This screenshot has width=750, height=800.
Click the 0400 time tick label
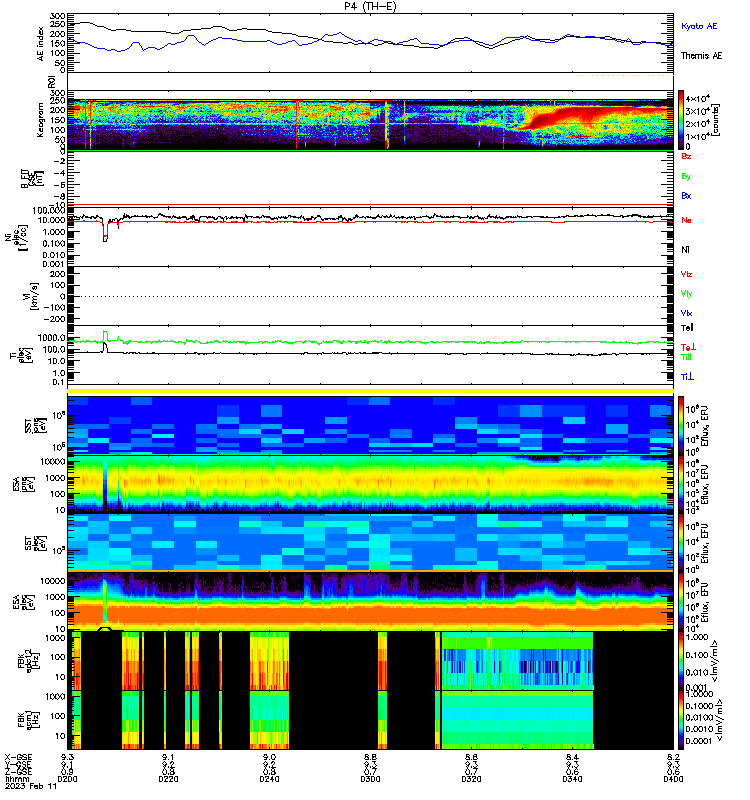[673, 779]
